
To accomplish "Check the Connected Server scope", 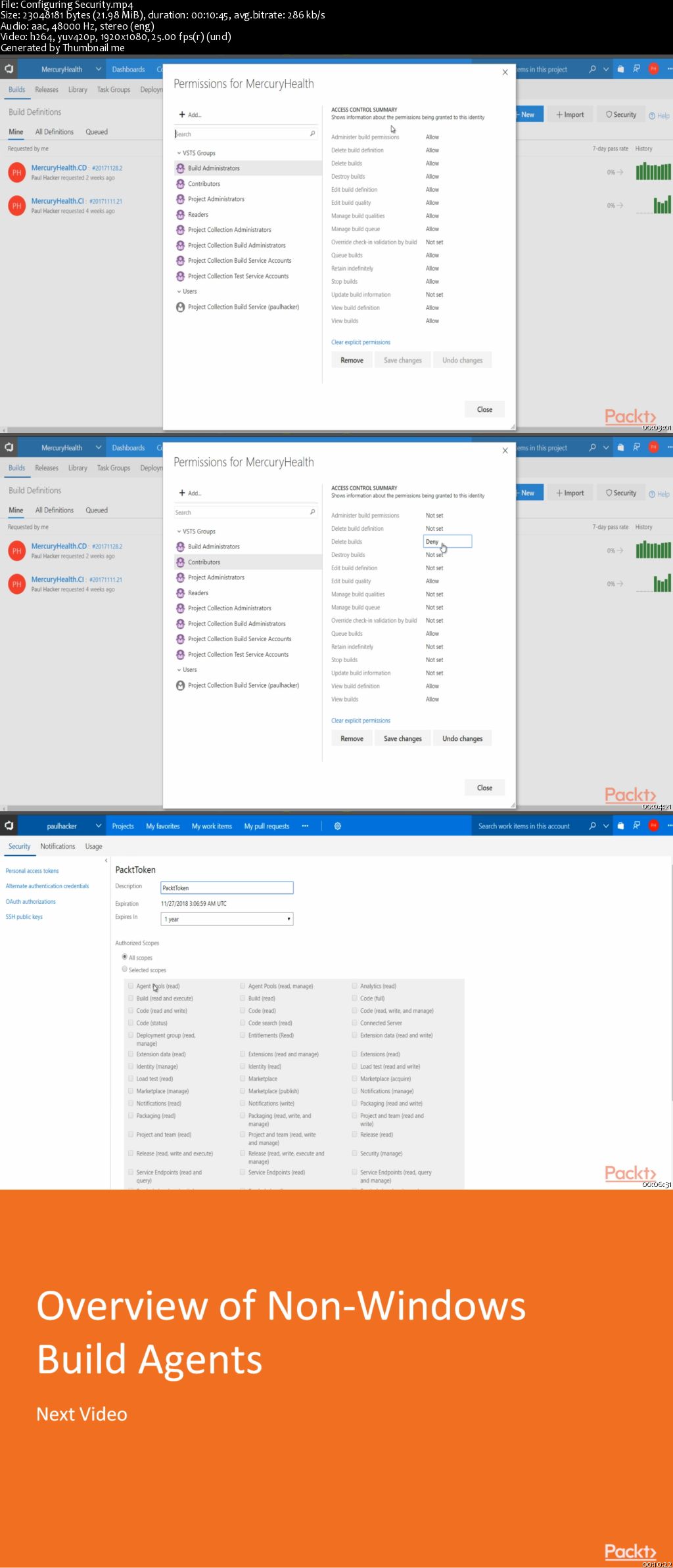I will (354, 1022).
